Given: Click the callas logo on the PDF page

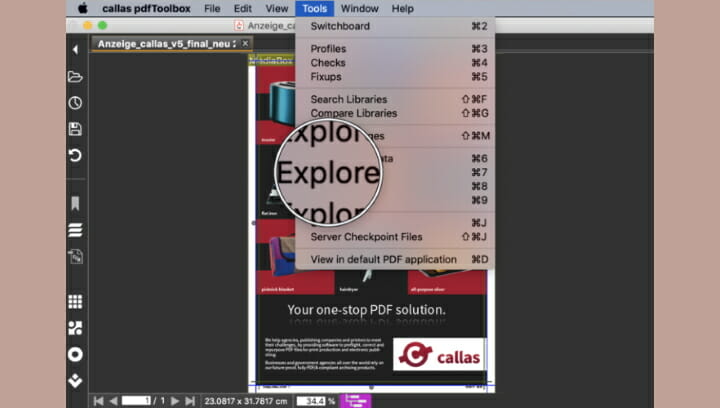Looking at the screenshot, I should (x=439, y=354).
